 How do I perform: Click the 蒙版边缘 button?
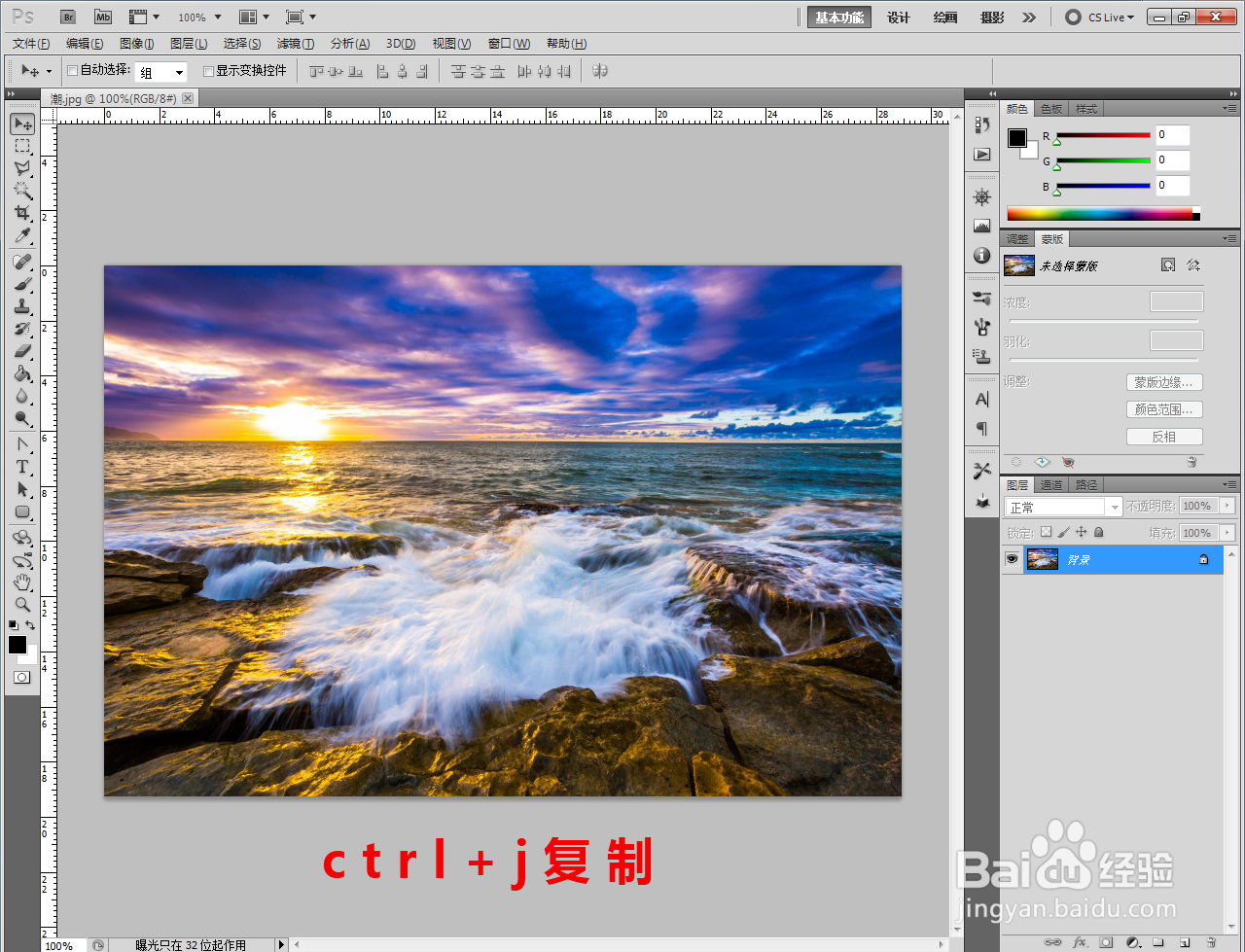click(x=1163, y=382)
